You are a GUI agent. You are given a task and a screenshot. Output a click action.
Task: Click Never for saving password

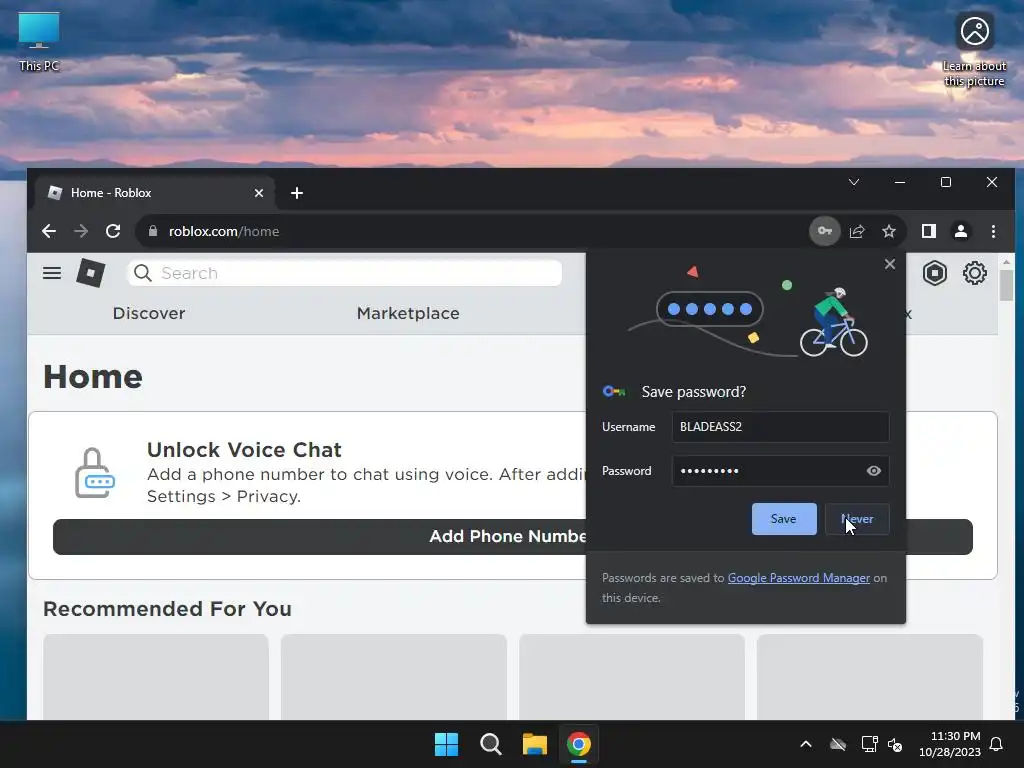click(857, 519)
